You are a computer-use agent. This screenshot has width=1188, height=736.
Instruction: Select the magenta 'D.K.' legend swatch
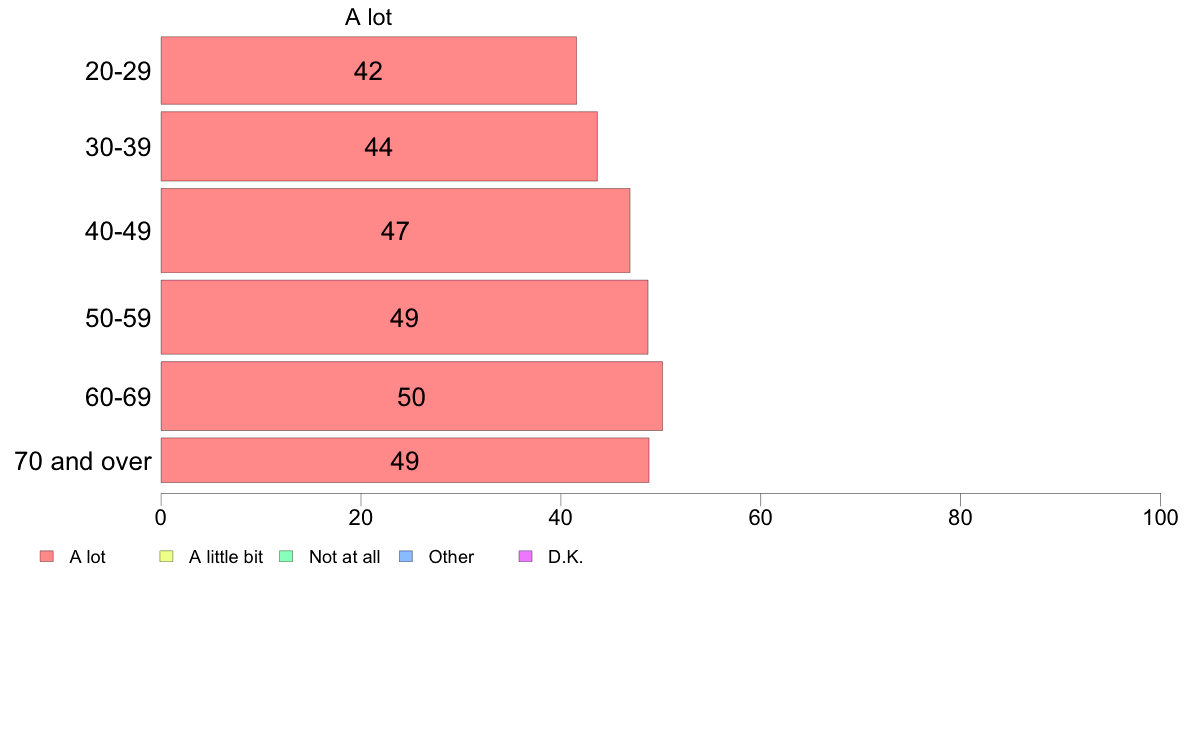tap(525, 557)
